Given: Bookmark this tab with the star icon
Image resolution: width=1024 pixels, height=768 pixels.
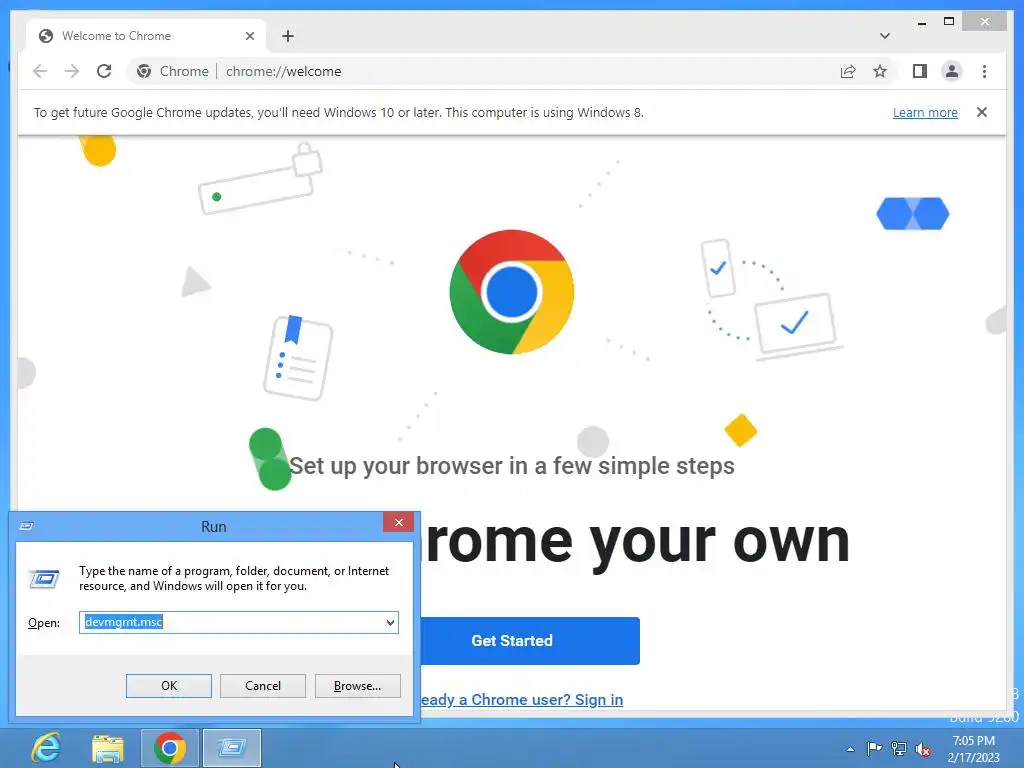Looking at the screenshot, I should 880,71.
